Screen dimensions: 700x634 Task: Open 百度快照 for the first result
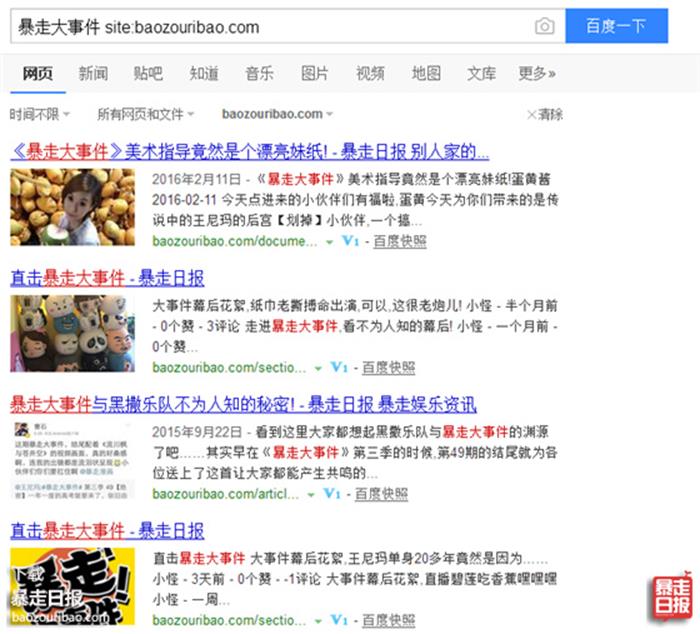tap(400, 242)
